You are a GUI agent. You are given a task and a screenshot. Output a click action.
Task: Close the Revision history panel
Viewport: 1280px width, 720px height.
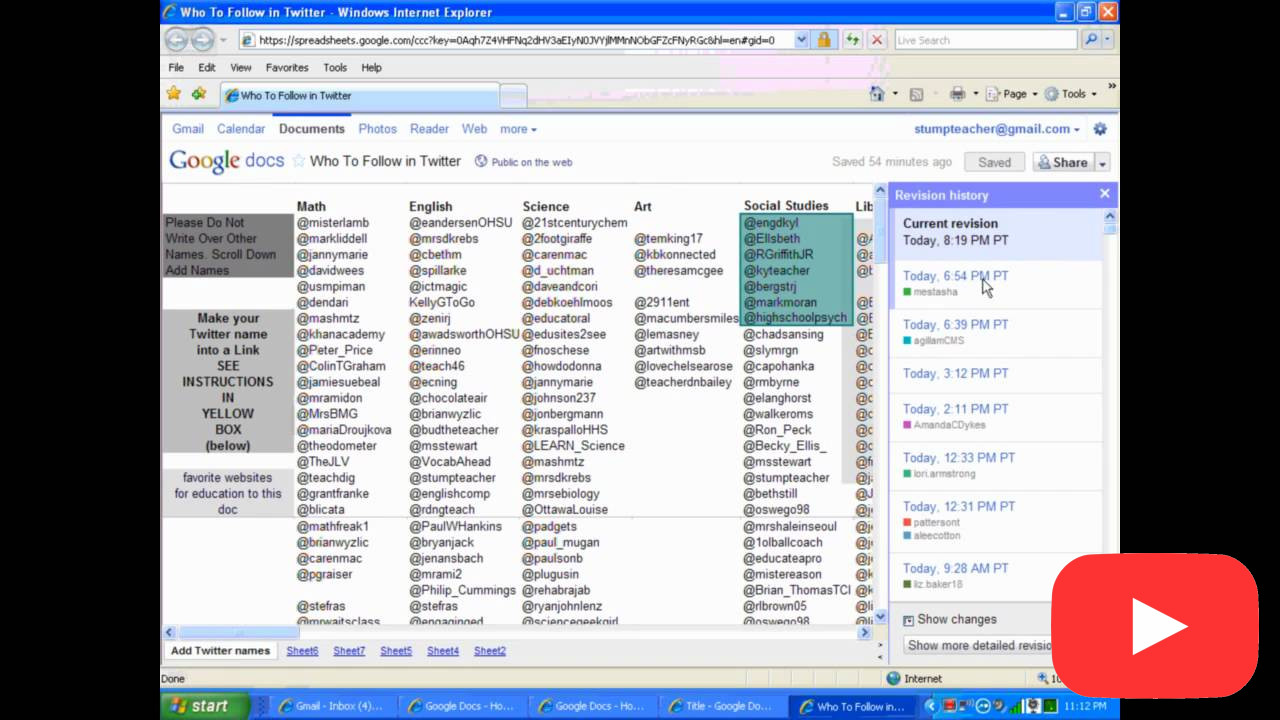pyautogui.click(x=1104, y=194)
